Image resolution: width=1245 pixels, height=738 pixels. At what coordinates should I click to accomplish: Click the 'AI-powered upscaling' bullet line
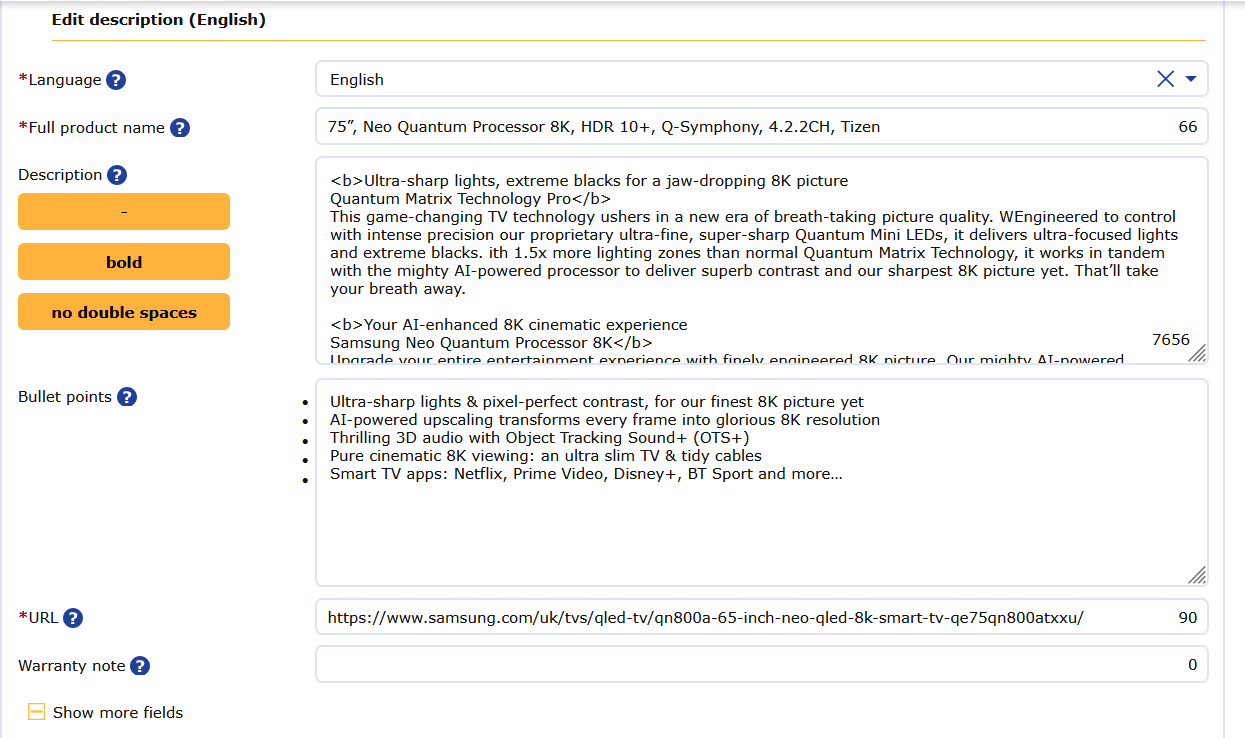click(x=605, y=420)
